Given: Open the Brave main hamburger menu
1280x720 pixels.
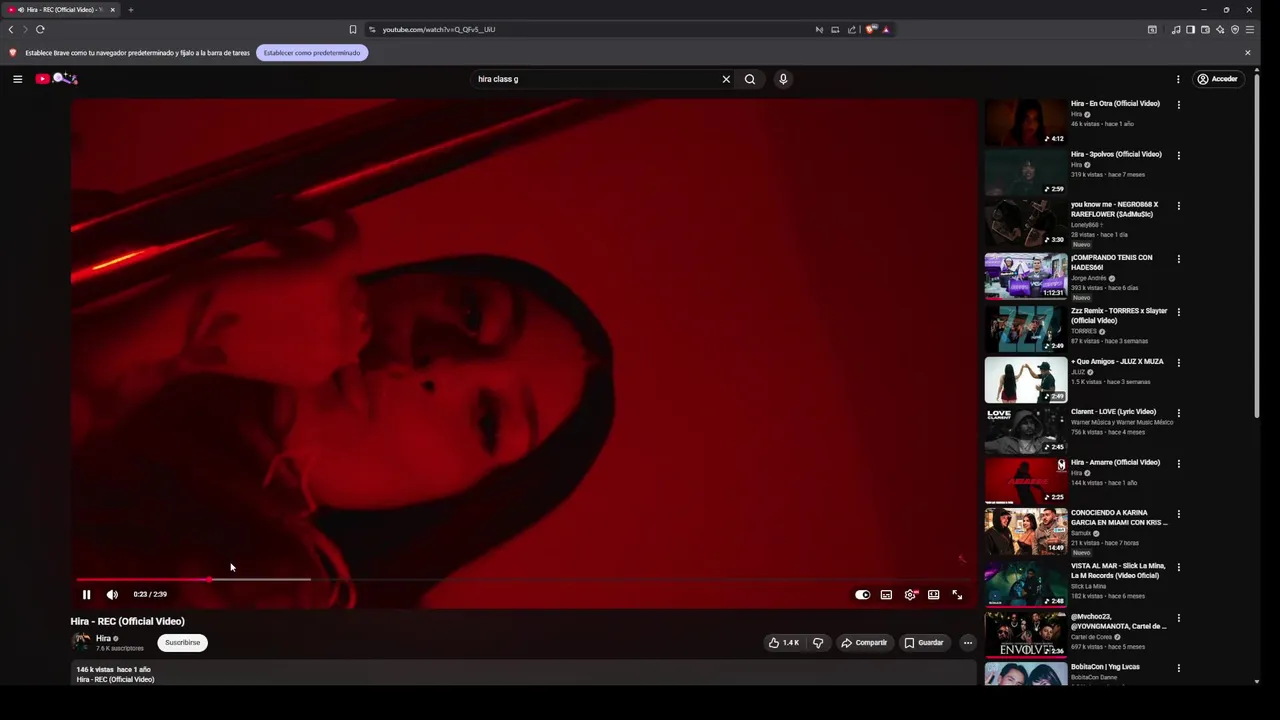Looking at the screenshot, I should [x=1250, y=29].
